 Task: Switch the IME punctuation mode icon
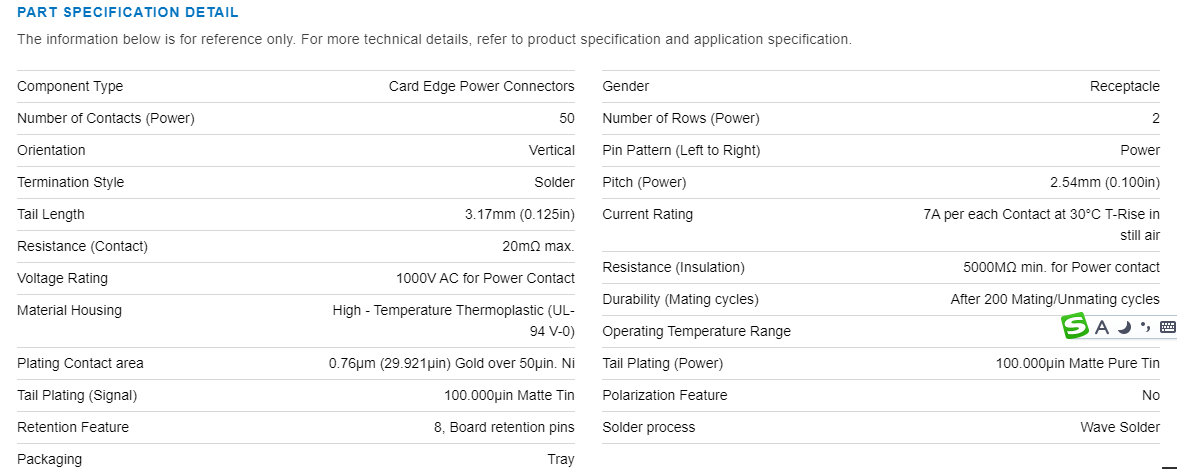(1146, 327)
